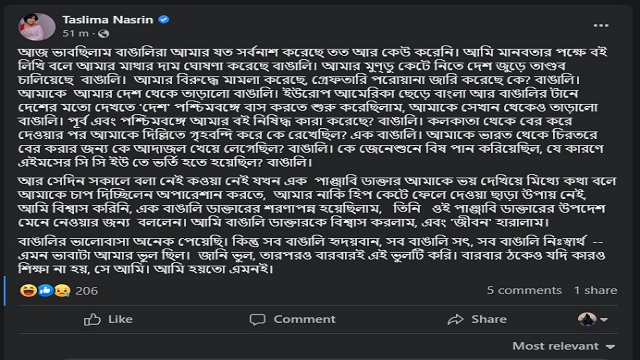640x360 pixels.
Task: View the 5 comments link
Action: 524,290
